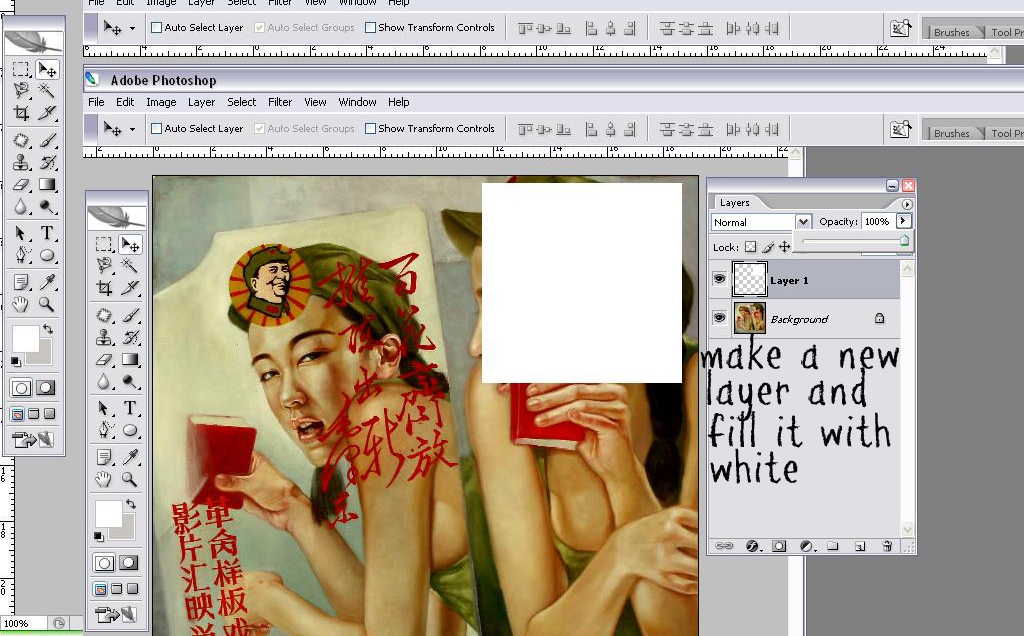Screen dimensions: 1024x636
Task: Select the Slice tool in the far-left toolbox
Action: [46, 112]
